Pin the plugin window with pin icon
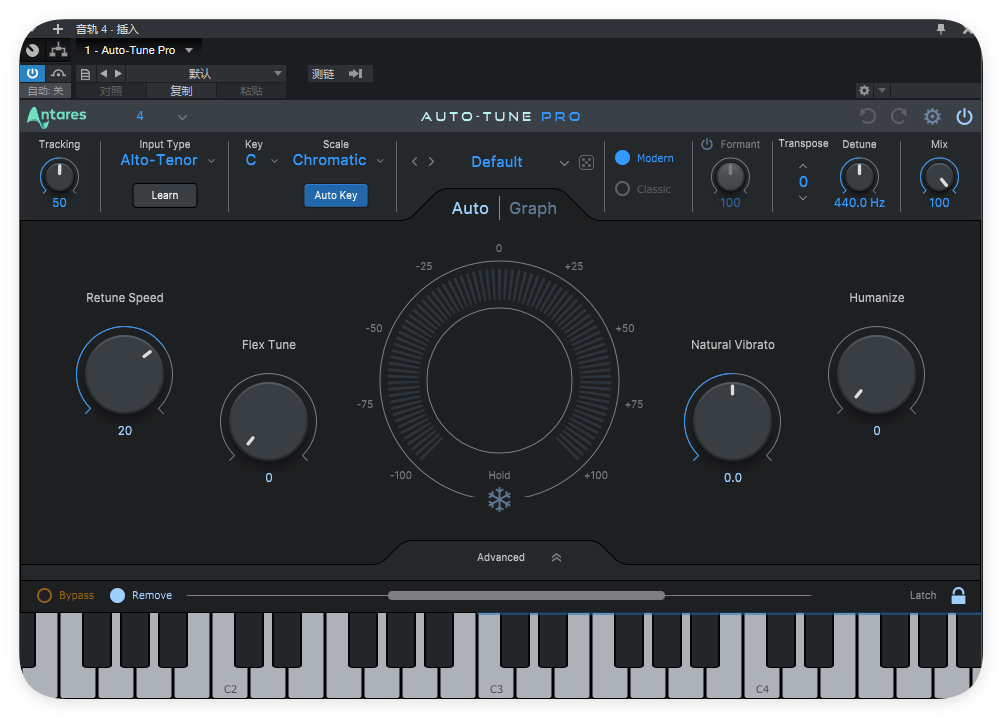The width and height of the screenshot is (1002, 718). click(941, 29)
